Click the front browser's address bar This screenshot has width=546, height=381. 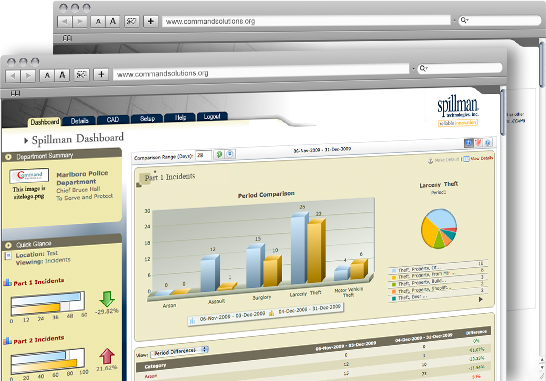(261, 71)
